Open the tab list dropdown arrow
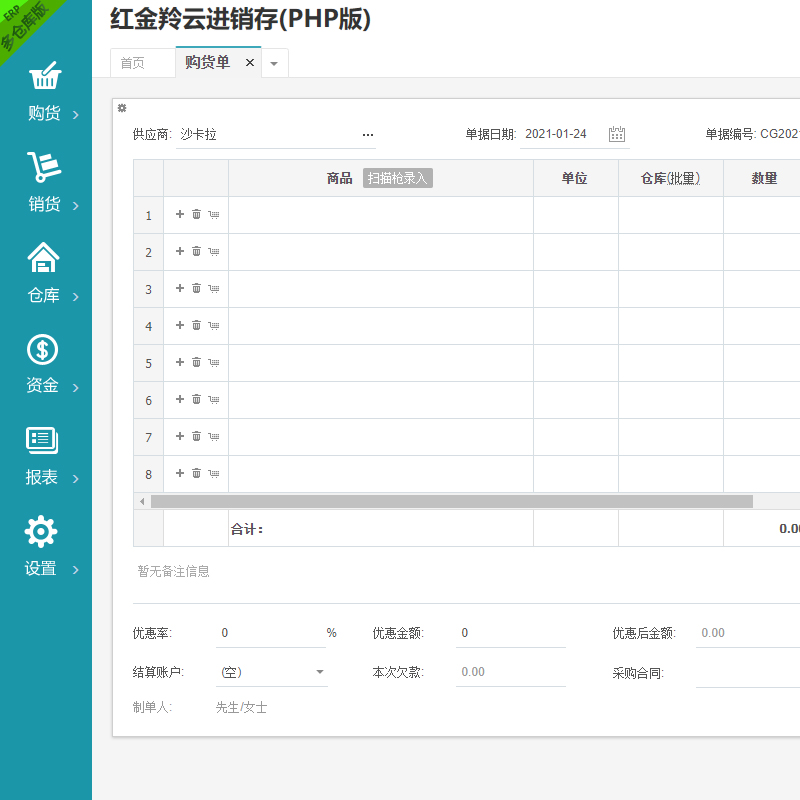The height and width of the screenshot is (800, 800). [274, 63]
